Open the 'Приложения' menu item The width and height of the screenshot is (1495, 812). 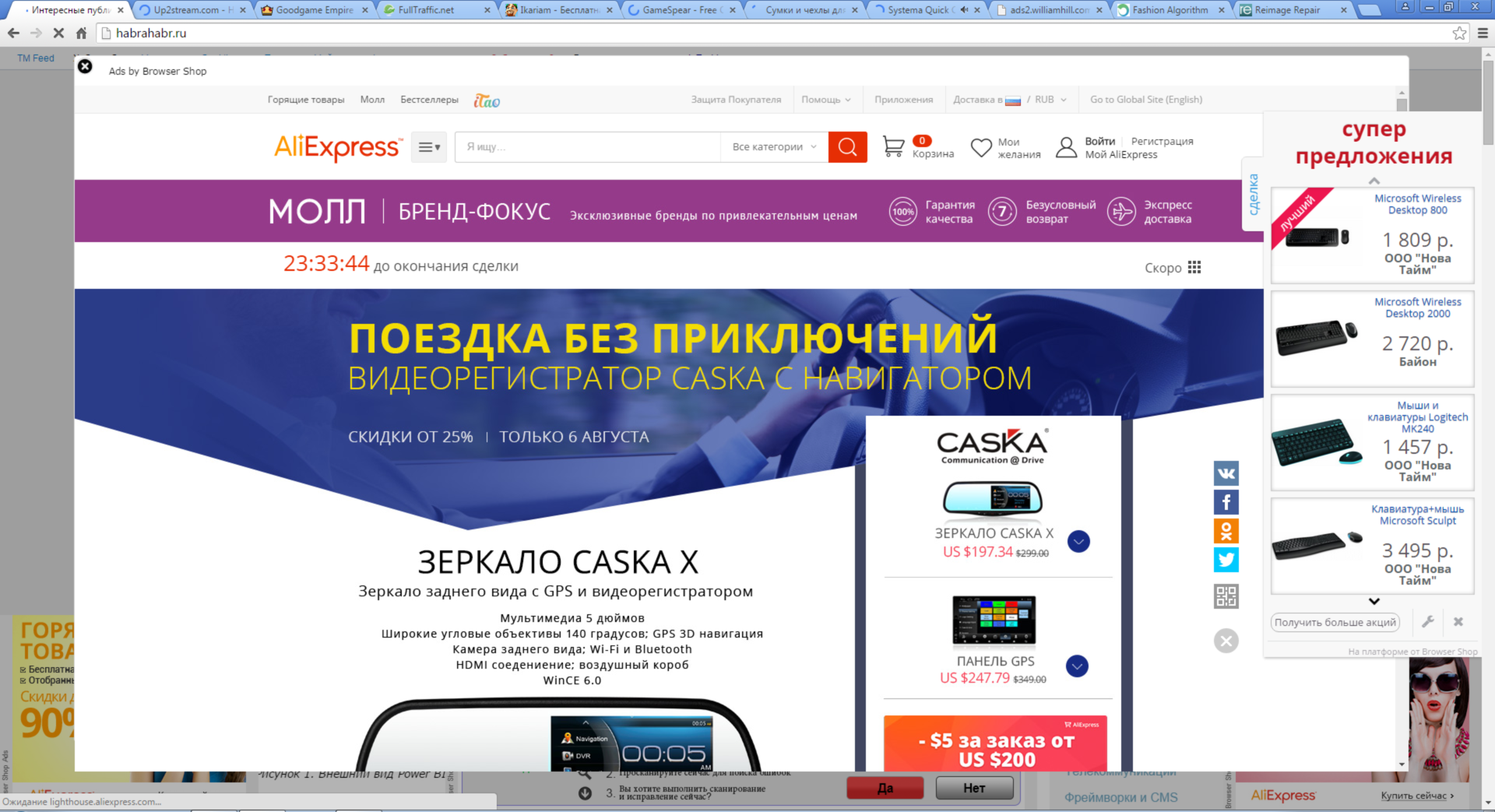903,100
